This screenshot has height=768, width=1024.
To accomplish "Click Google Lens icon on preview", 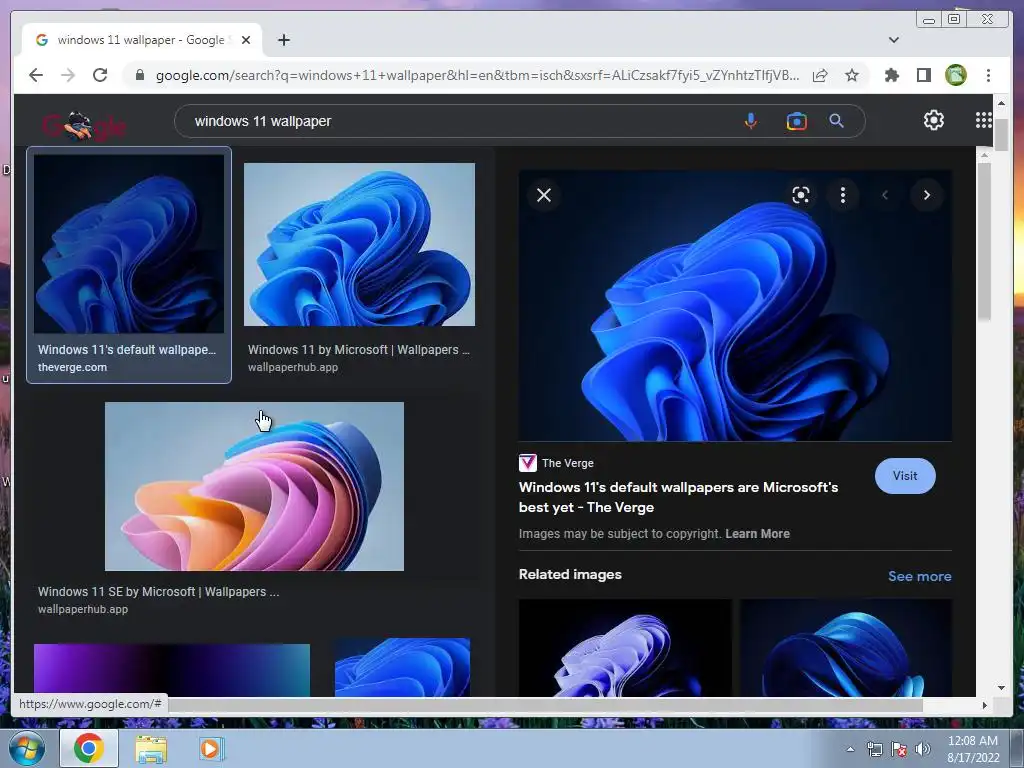I will 801,195.
